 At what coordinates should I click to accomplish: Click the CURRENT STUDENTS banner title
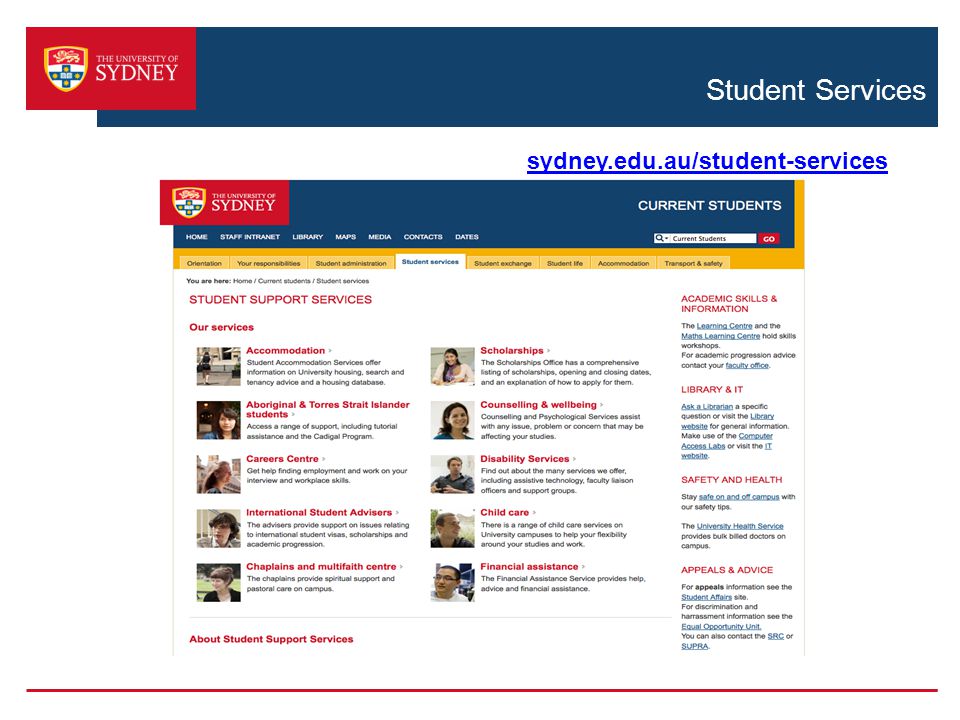click(710, 206)
